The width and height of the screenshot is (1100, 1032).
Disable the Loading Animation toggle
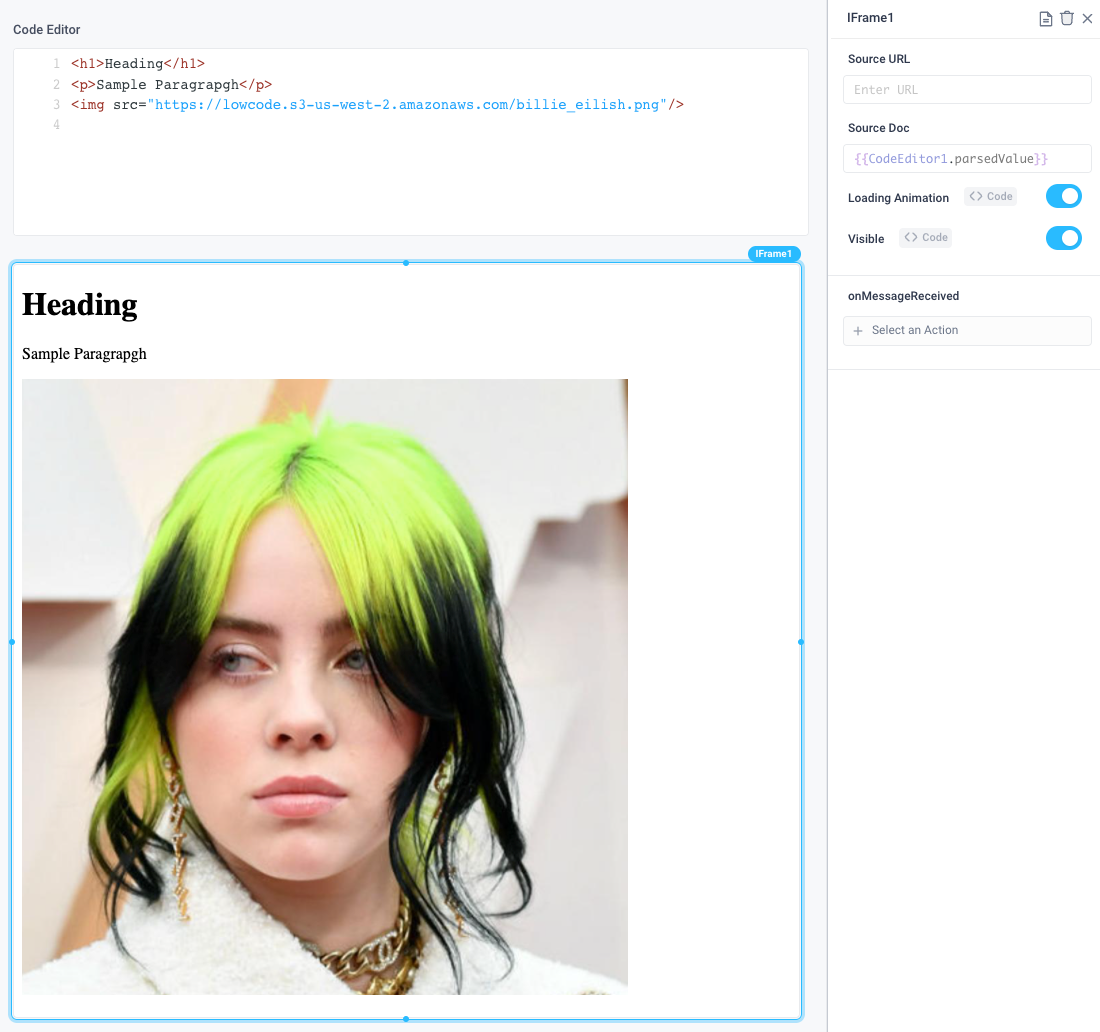[x=1063, y=196]
